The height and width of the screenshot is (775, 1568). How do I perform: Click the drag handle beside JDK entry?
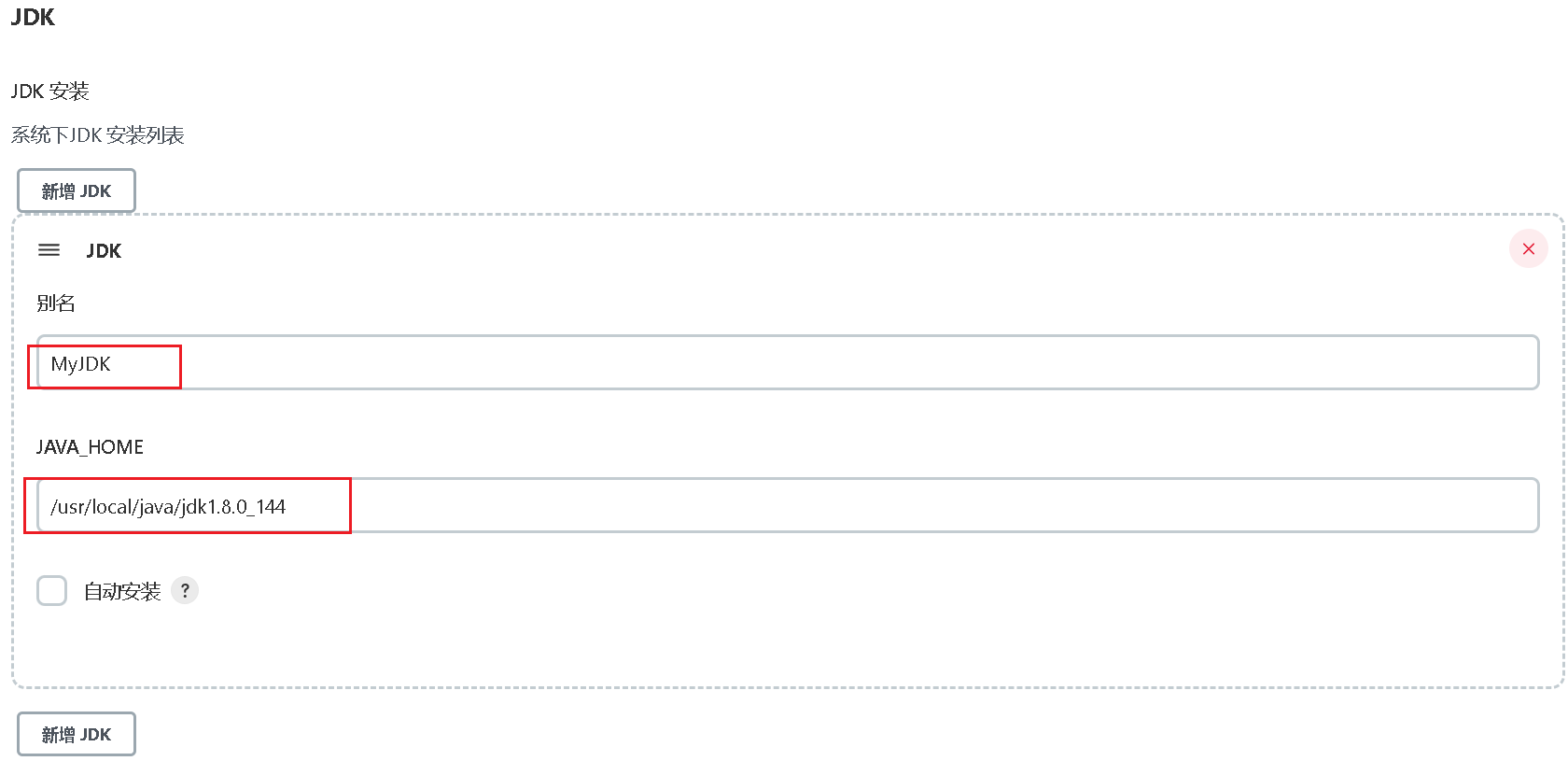pyautogui.click(x=49, y=250)
